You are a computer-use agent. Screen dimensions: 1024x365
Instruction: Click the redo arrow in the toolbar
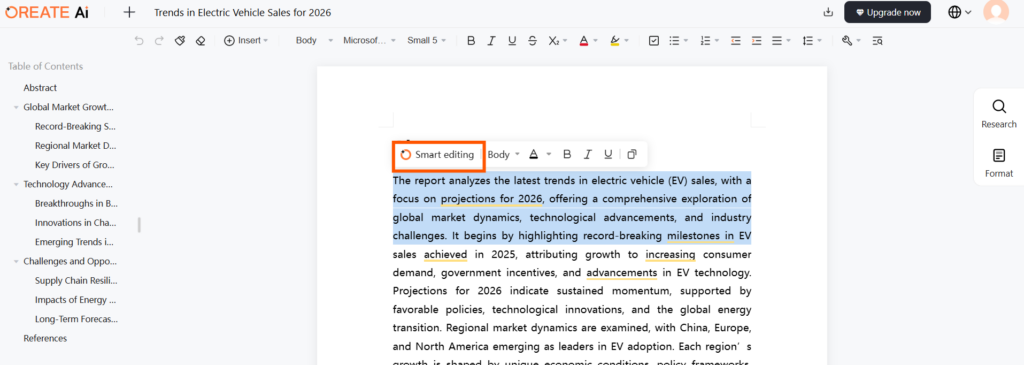[159, 40]
